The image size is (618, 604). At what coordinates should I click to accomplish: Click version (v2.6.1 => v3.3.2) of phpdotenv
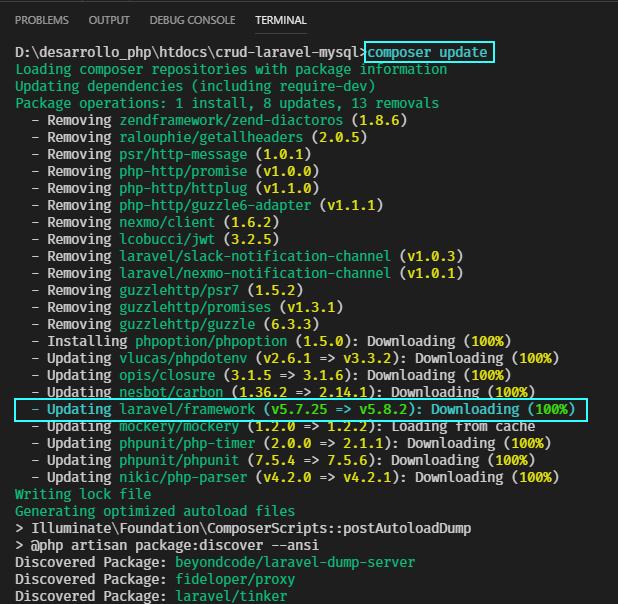pos(327,358)
